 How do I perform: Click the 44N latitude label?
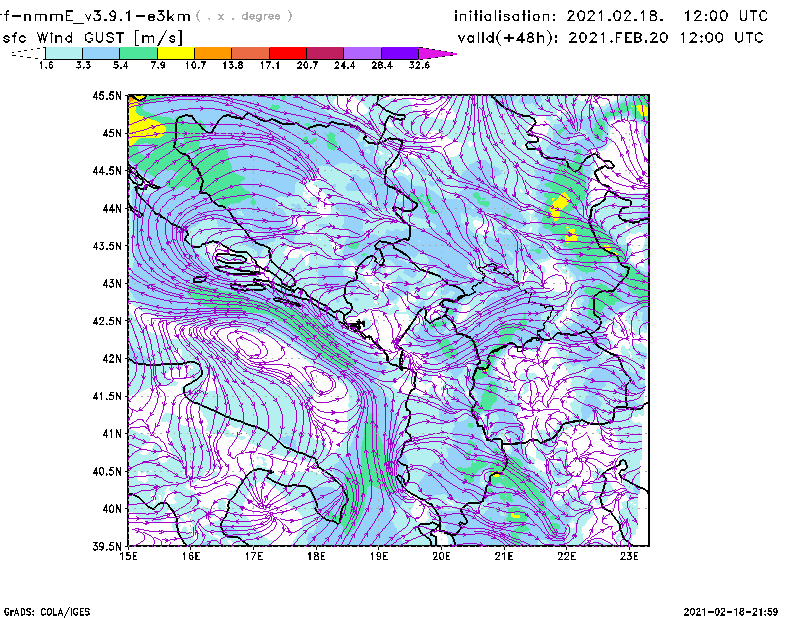point(112,208)
